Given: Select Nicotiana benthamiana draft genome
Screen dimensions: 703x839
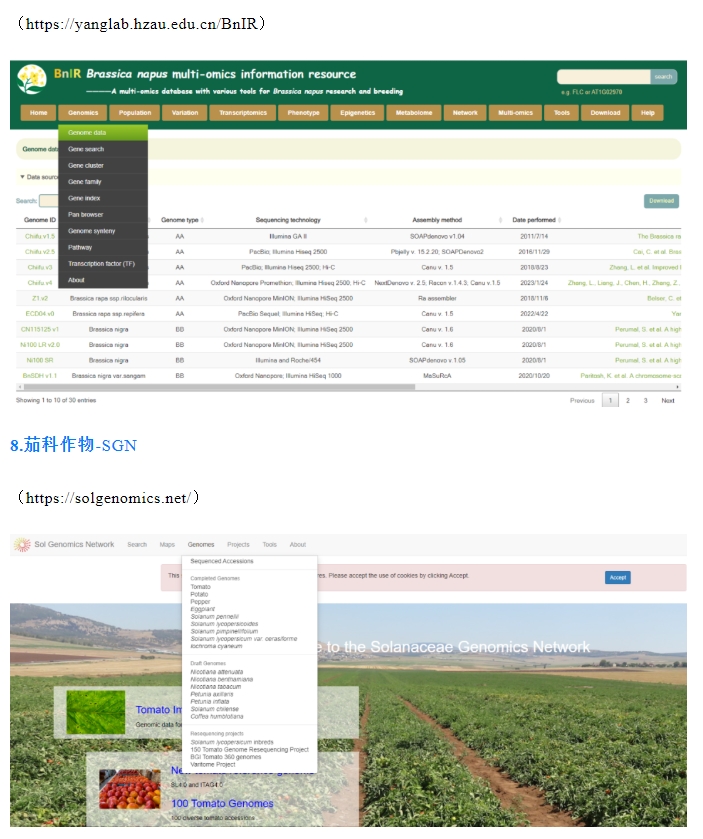Looking at the screenshot, I should pos(223,681).
